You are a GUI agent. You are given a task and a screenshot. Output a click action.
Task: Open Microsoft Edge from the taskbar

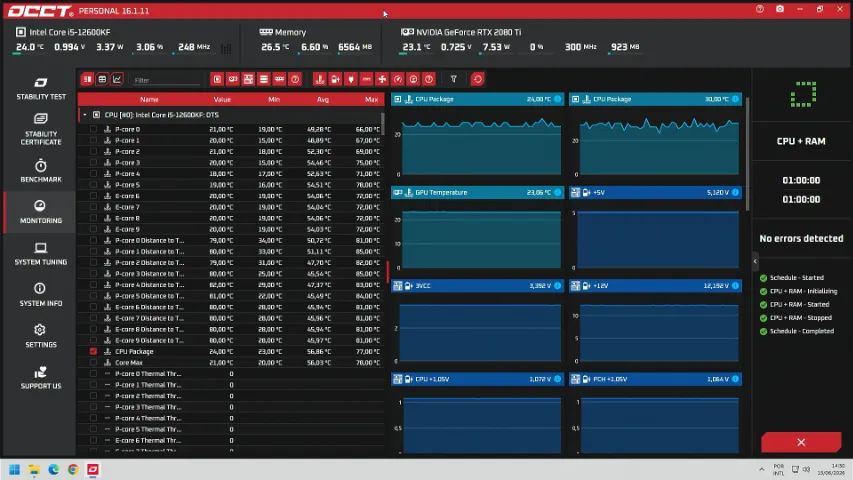[54, 470]
